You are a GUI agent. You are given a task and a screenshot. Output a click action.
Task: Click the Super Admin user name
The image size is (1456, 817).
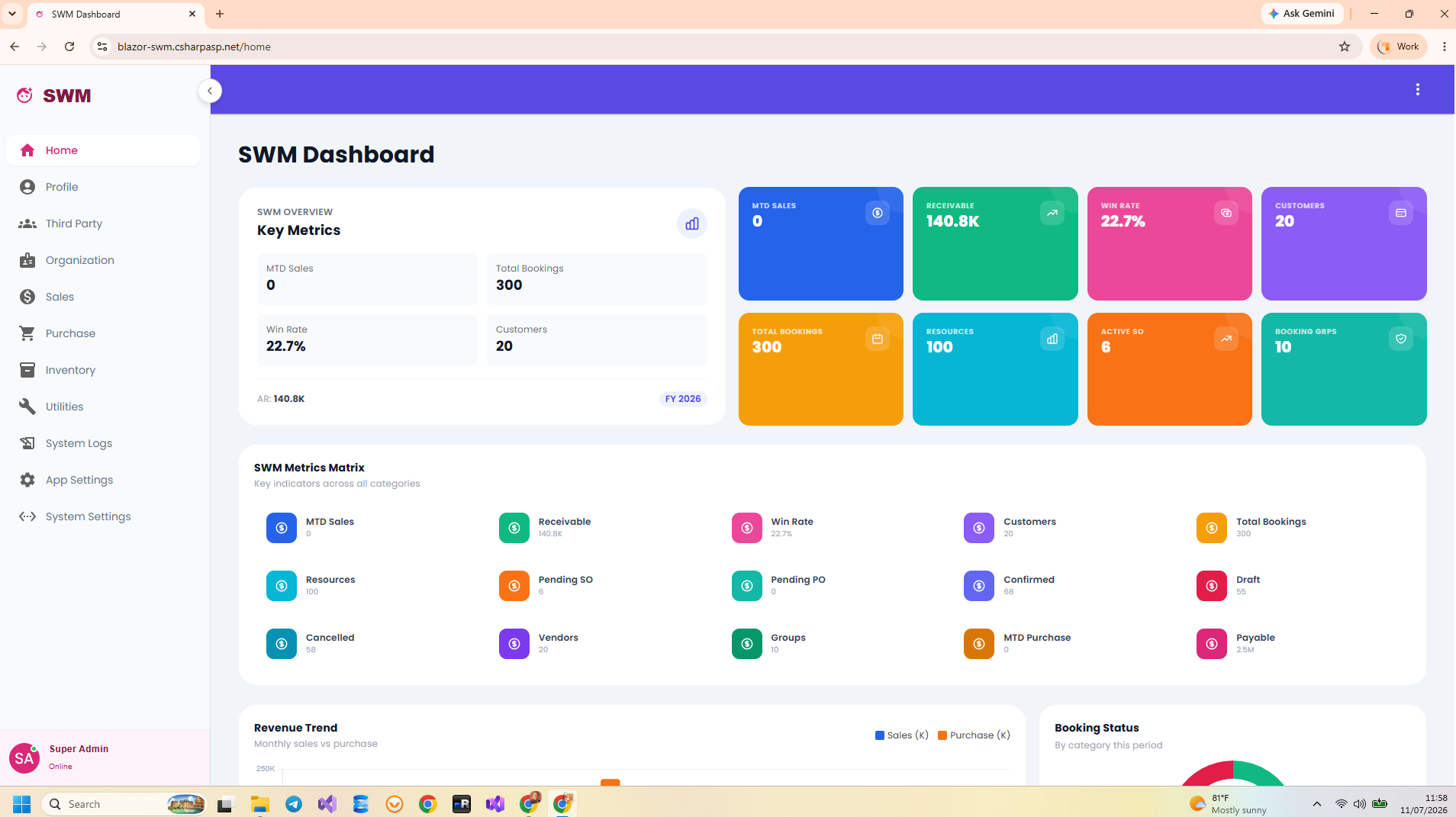tap(79, 749)
